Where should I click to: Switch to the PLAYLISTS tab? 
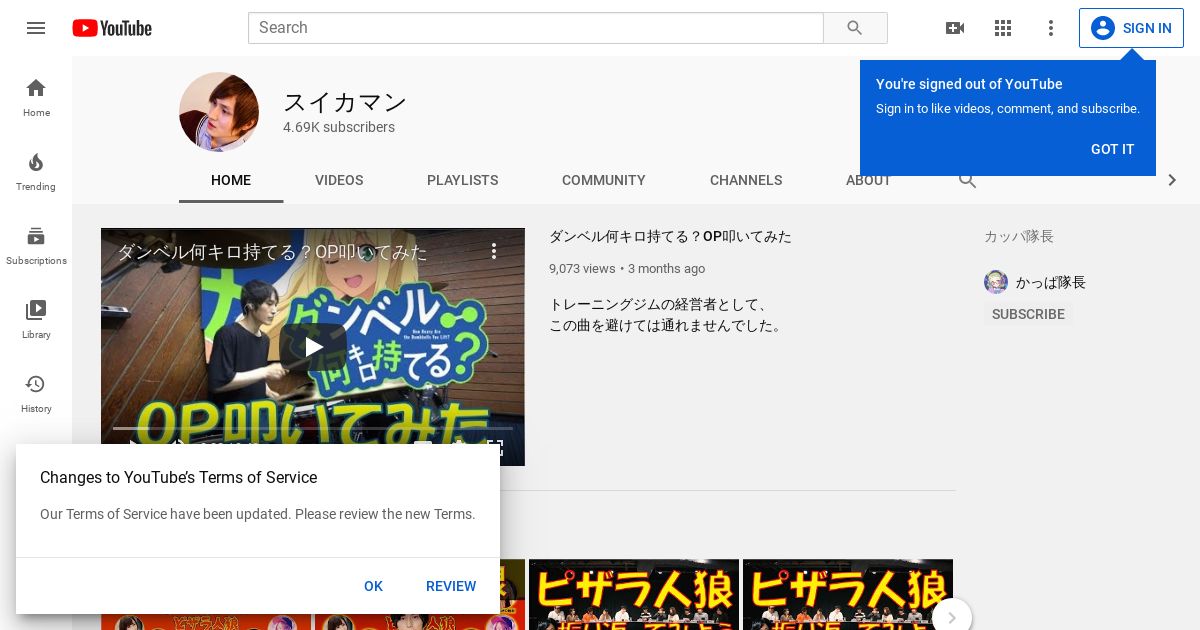pyautogui.click(x=462, y=180)
